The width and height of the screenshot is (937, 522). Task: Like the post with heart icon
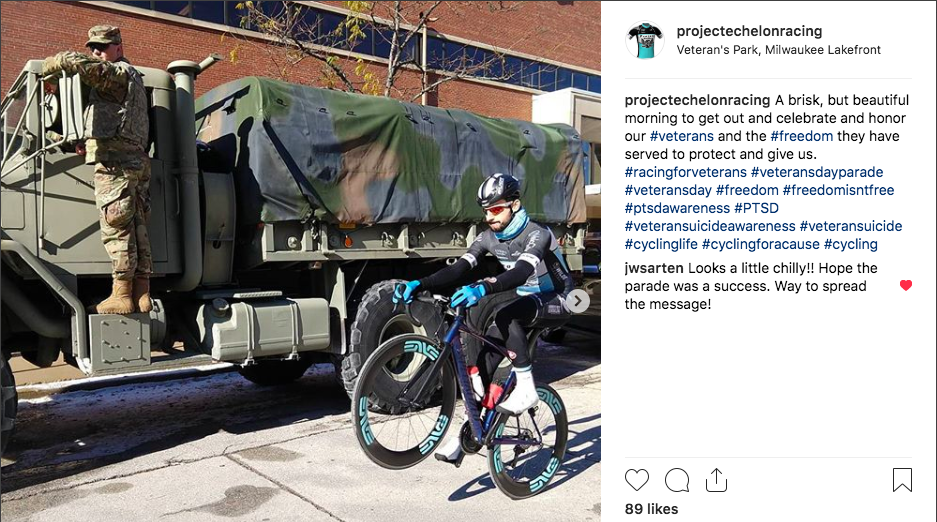(x=636, y=480)
